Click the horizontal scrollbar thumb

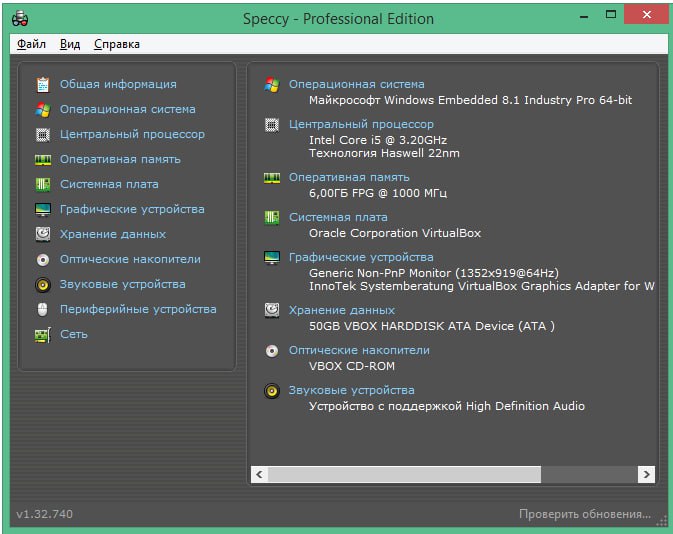(404, 474)
